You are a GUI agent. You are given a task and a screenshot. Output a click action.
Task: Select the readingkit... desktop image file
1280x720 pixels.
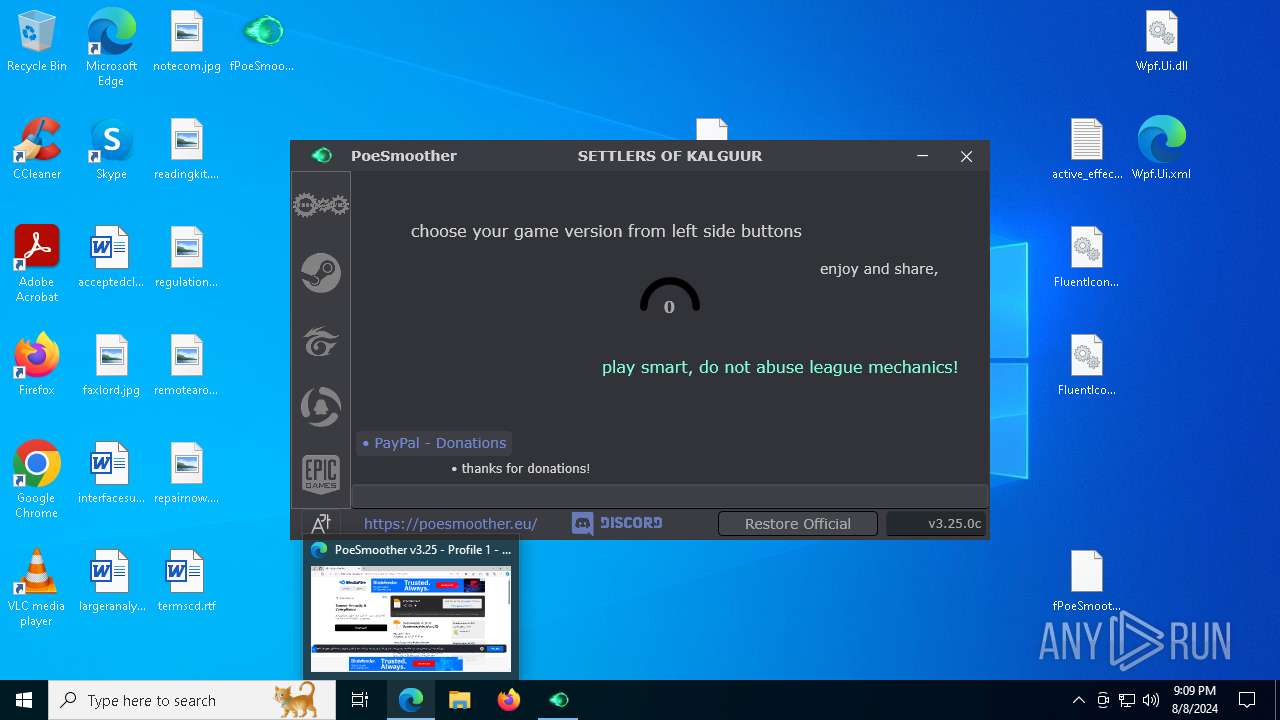coord(187,150)
